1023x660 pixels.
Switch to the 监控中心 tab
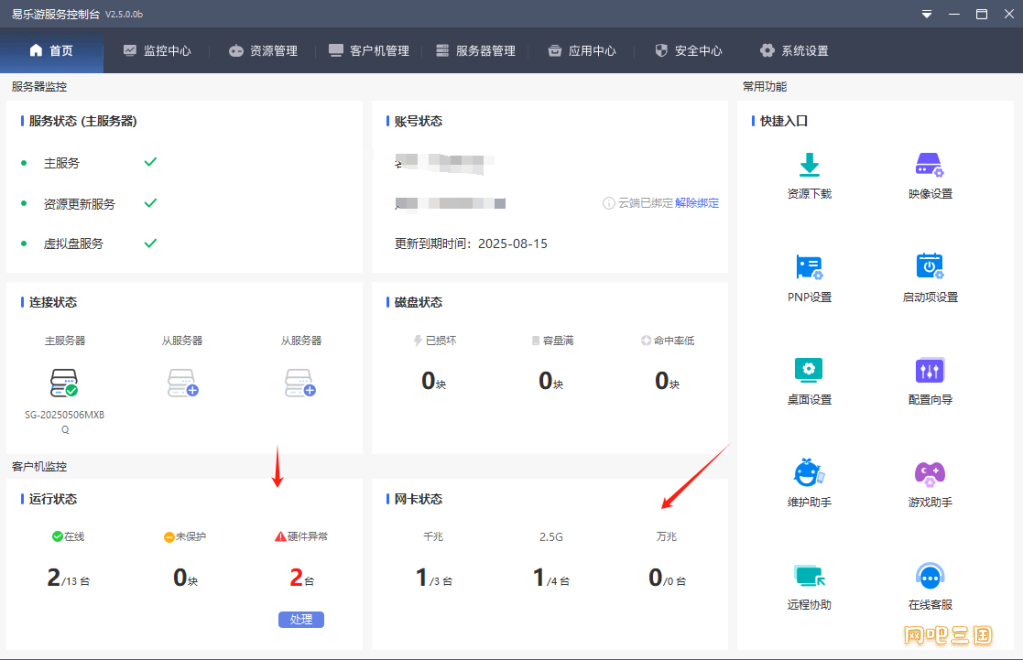157,51
